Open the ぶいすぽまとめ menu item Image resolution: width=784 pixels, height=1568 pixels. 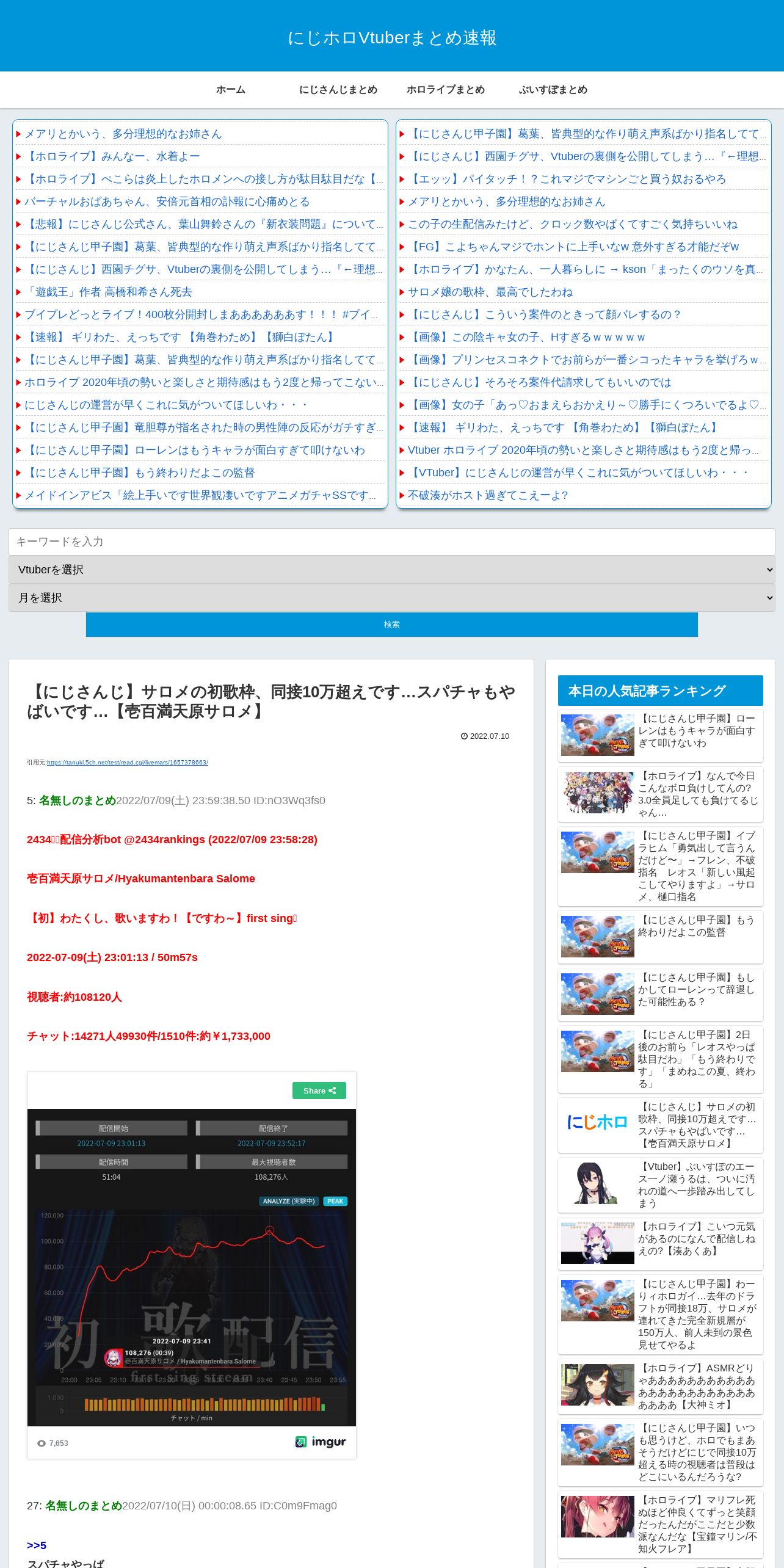(553, 90)
